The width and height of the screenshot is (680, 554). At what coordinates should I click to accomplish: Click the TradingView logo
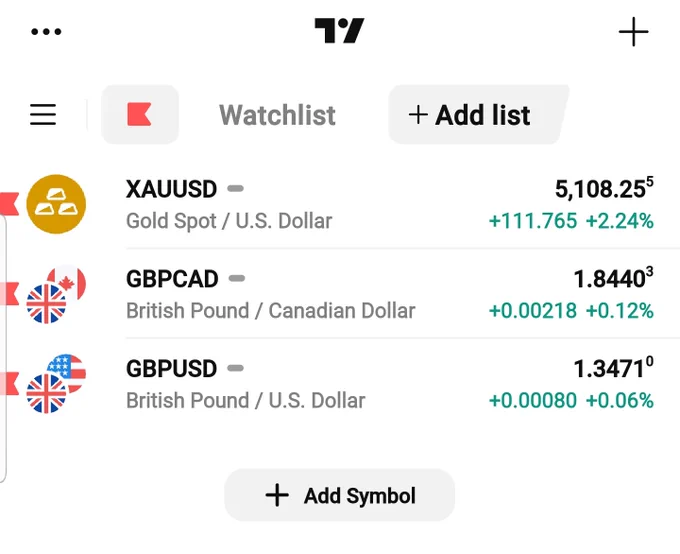pos(339,30)
